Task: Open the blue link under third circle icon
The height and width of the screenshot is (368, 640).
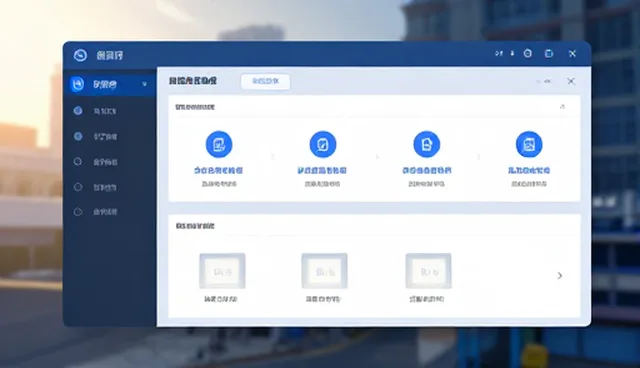Action: (x=427, y=170)
